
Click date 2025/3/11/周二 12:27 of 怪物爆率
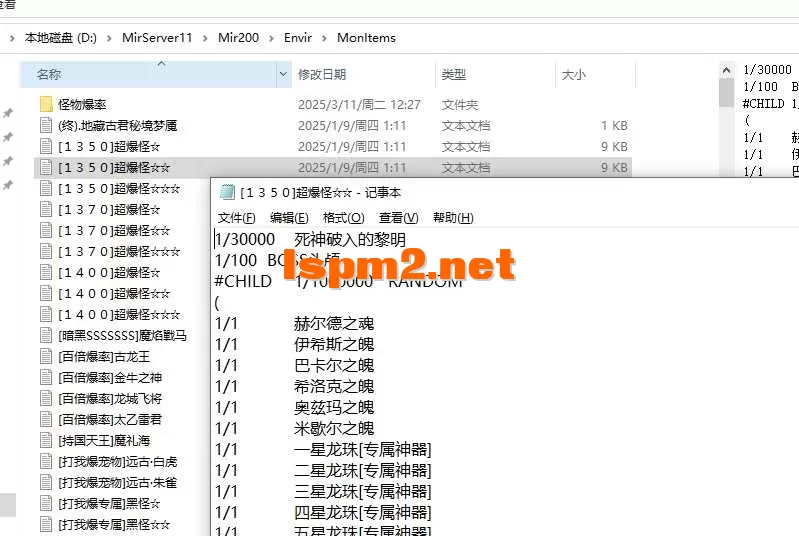[359, 104]
